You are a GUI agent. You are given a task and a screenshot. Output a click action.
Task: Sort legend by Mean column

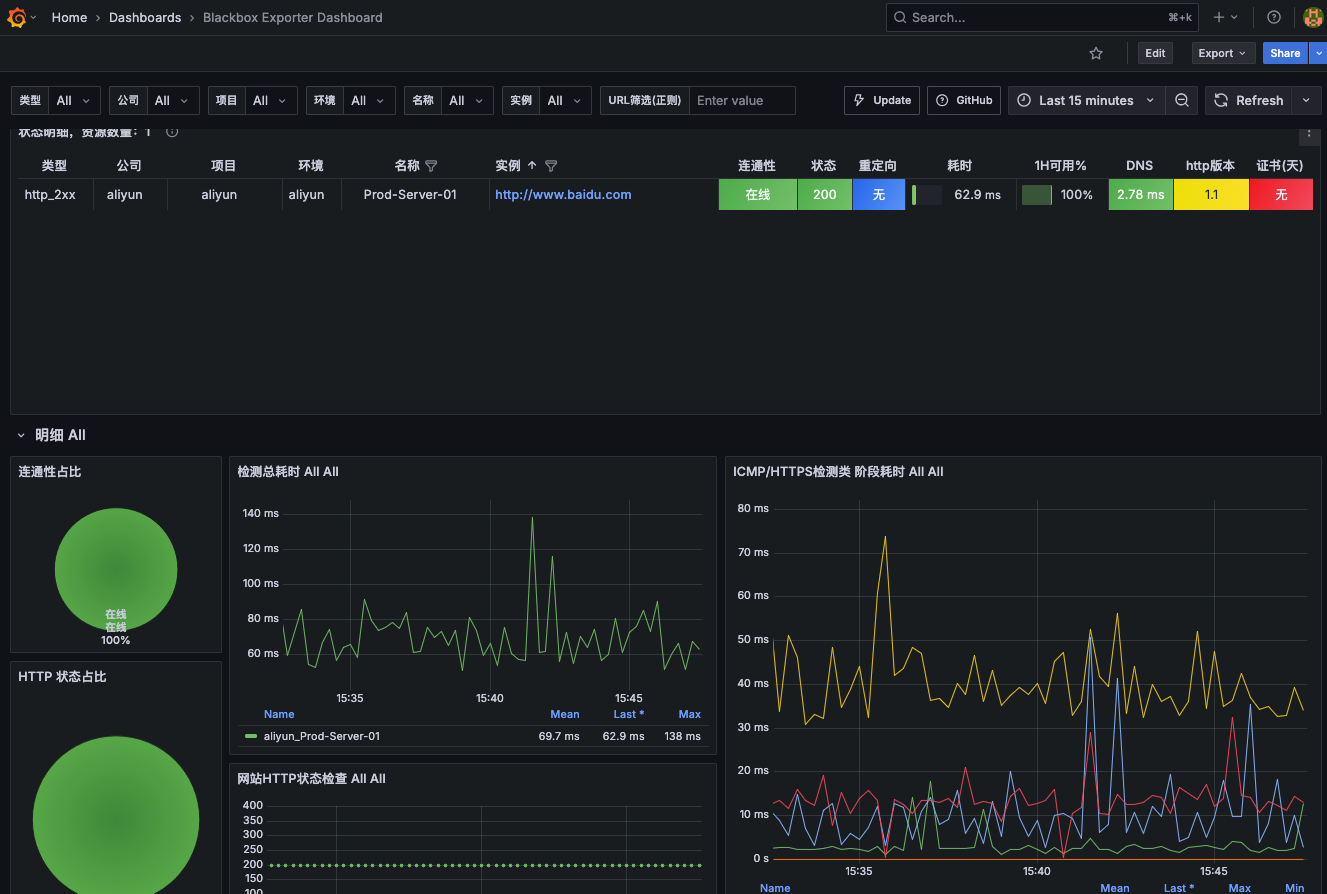(x=565, y=714)
